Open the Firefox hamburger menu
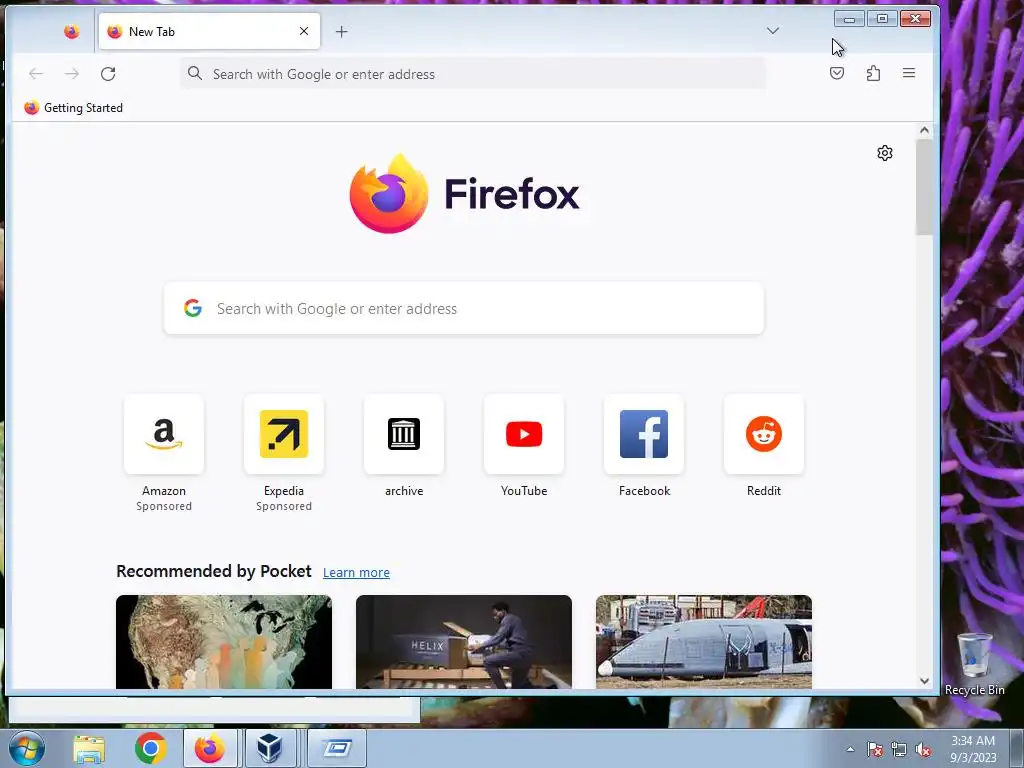 coord(909,73)
